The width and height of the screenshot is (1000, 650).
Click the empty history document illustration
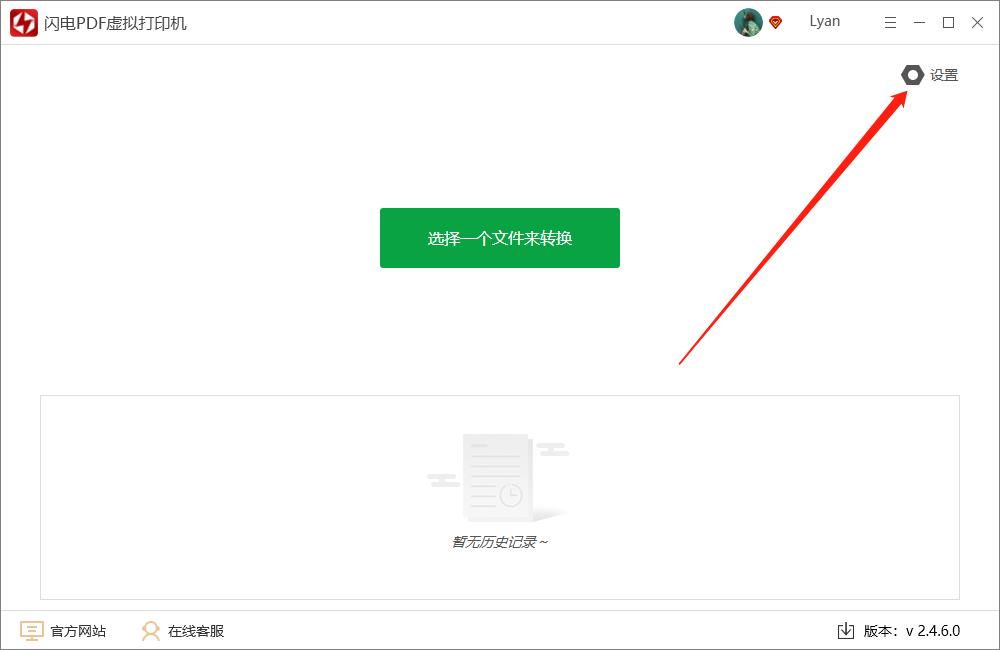[498, 478]
